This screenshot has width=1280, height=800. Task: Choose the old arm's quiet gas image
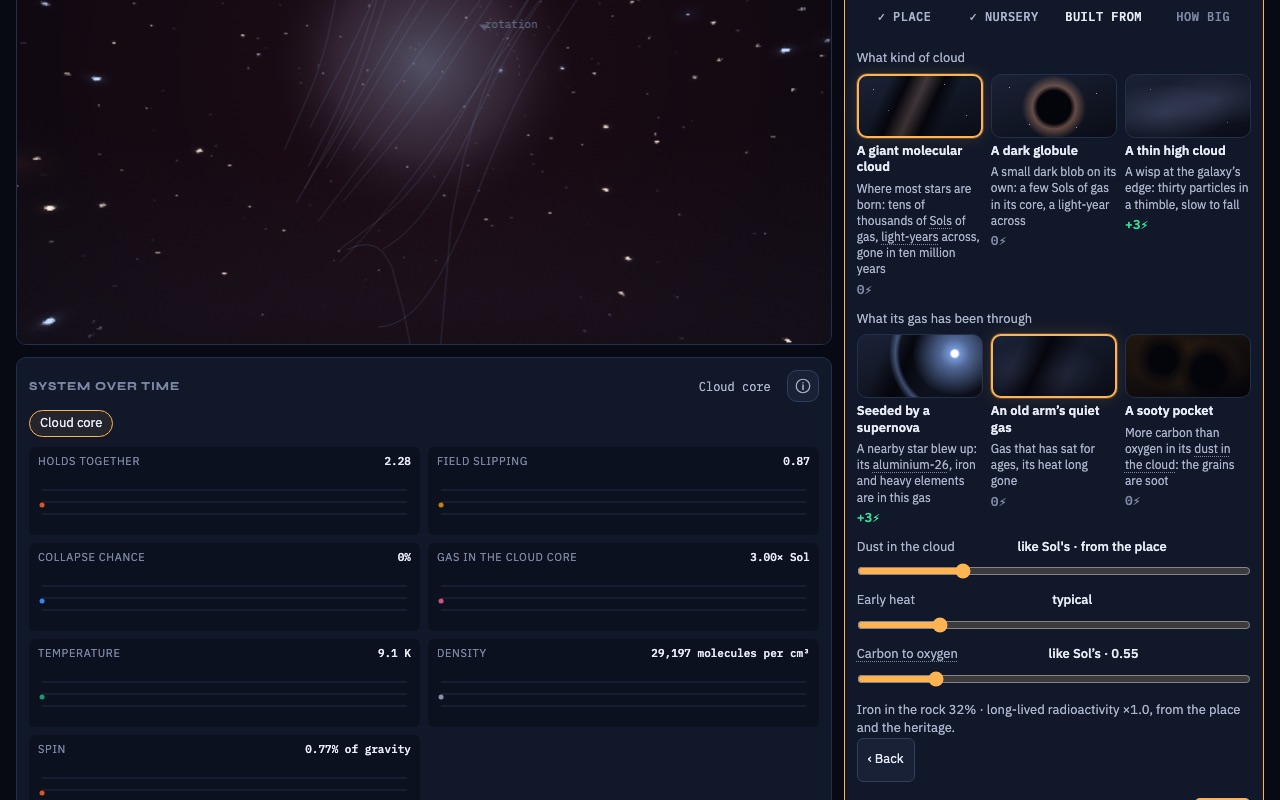[1054, 366]
